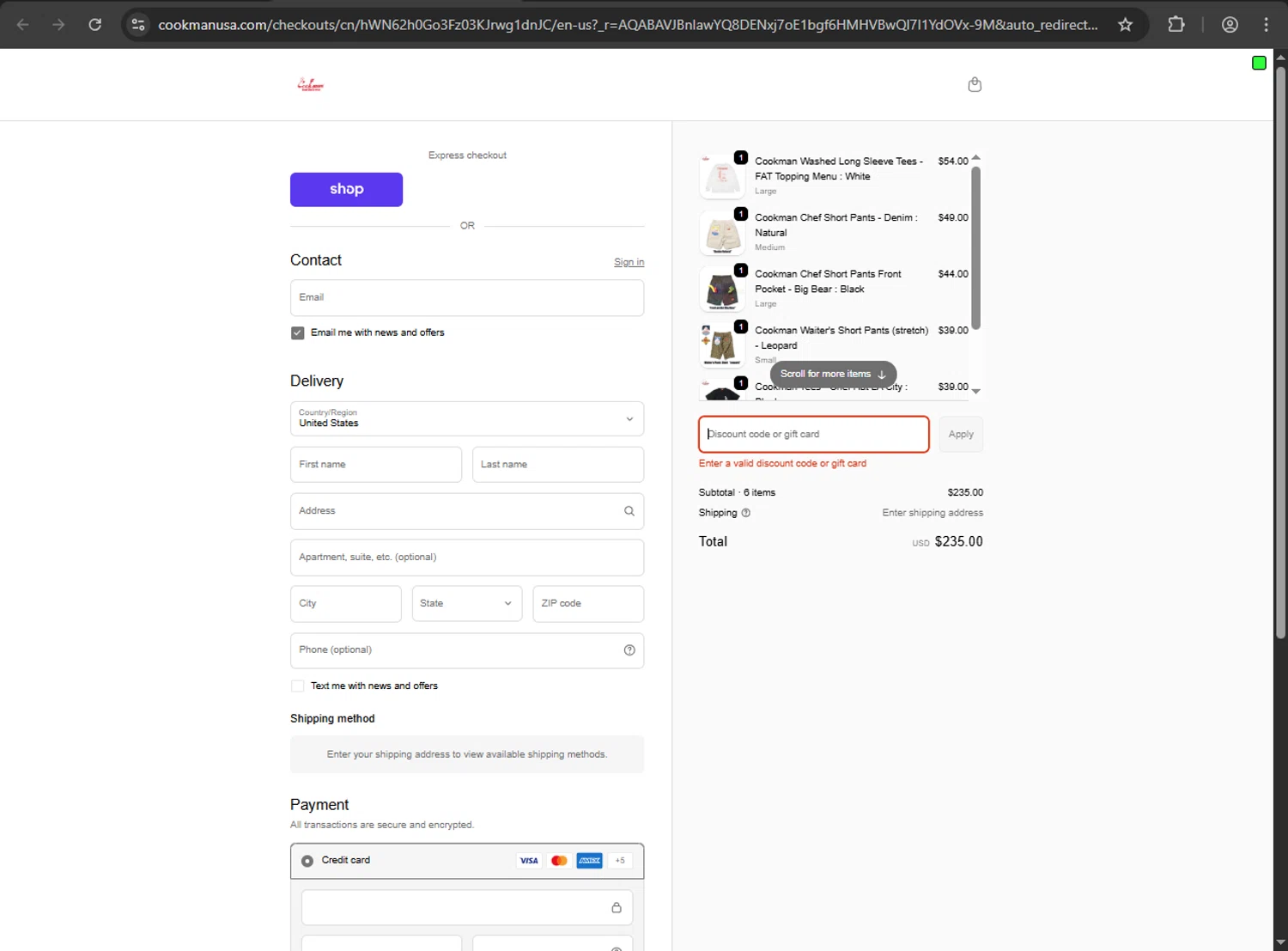Click the American Express icon
The image size is (1288, 951).
click(x=589, y=860)
